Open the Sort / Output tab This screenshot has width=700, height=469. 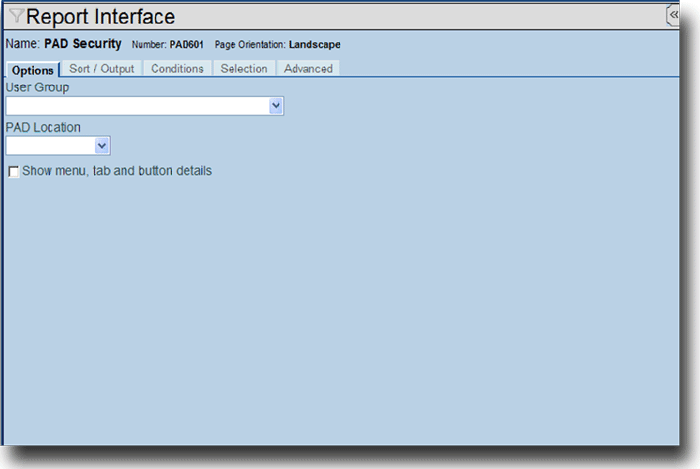click(101, 69)
